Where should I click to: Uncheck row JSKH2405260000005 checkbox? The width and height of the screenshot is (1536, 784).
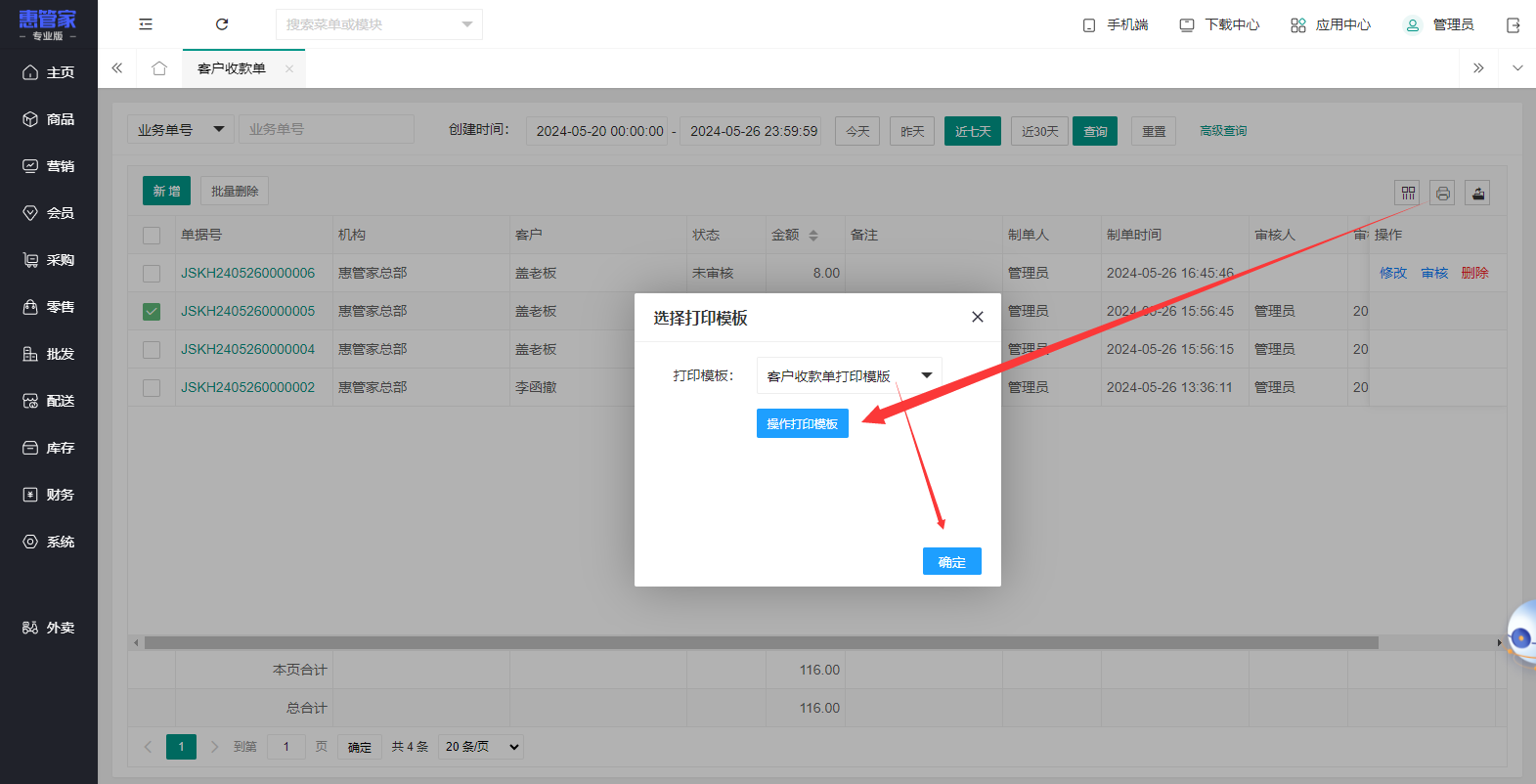(x=152, y=312)
